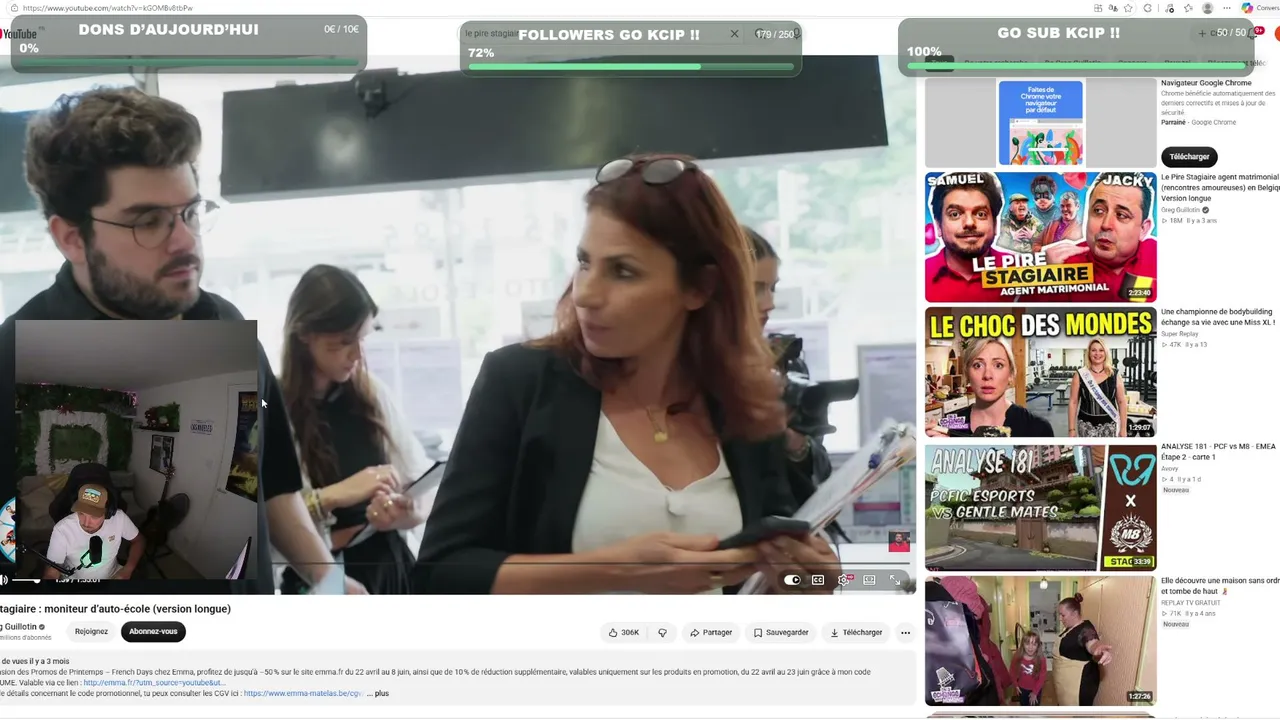1280x720 pixels.
Task: Open the emma.fr link in the description
Action: [153, 683]
